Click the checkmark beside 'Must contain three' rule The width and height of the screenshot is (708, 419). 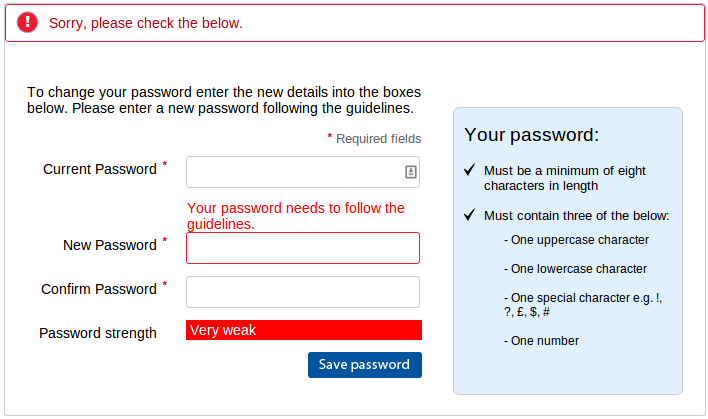(470, 215)
